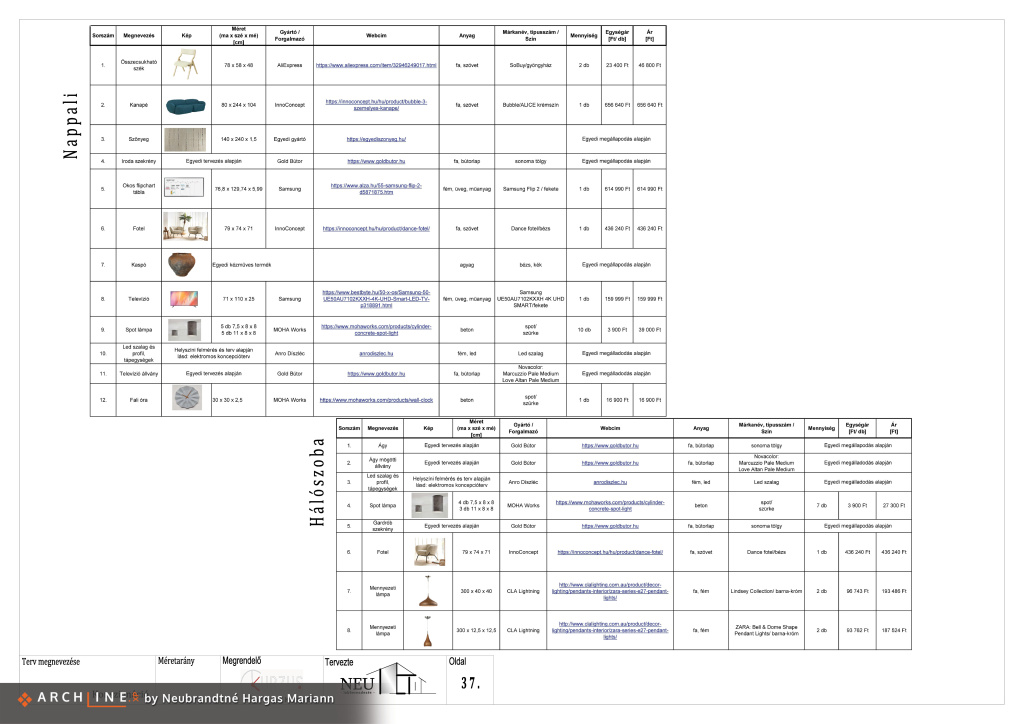Select 'Mennyiség' header in Hálószoba table

point(822,428)
